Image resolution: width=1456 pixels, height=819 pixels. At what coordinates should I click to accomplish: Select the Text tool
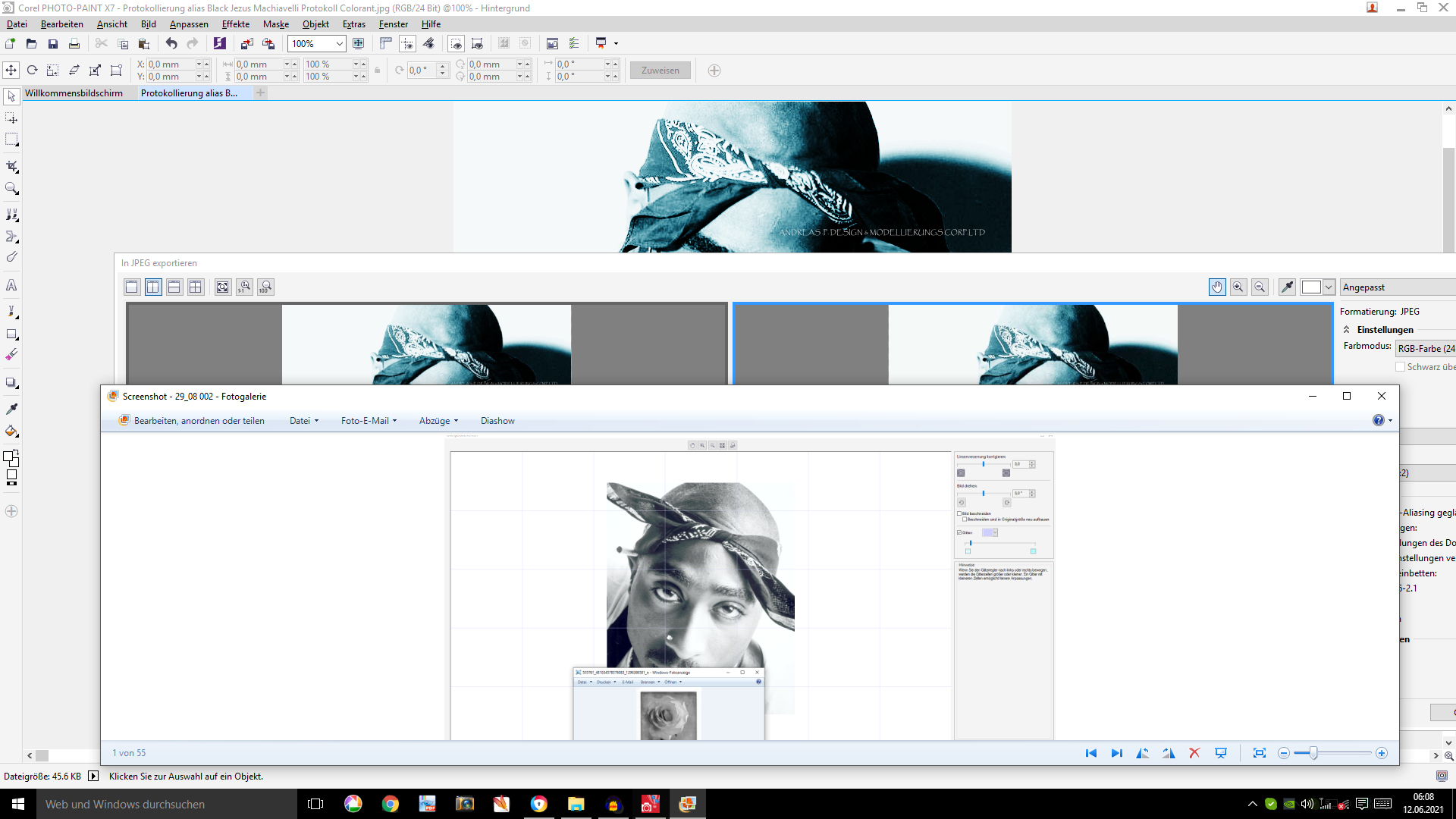point(11,285)
